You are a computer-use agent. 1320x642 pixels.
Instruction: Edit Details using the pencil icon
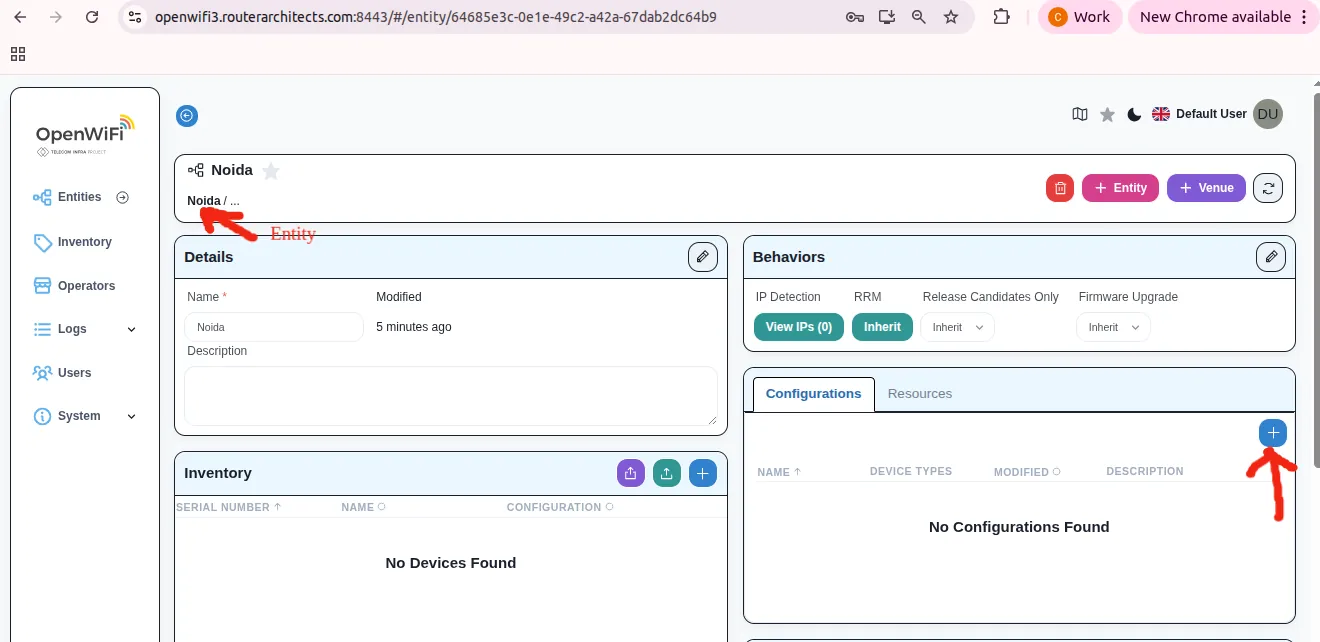(x=702, y=256)
